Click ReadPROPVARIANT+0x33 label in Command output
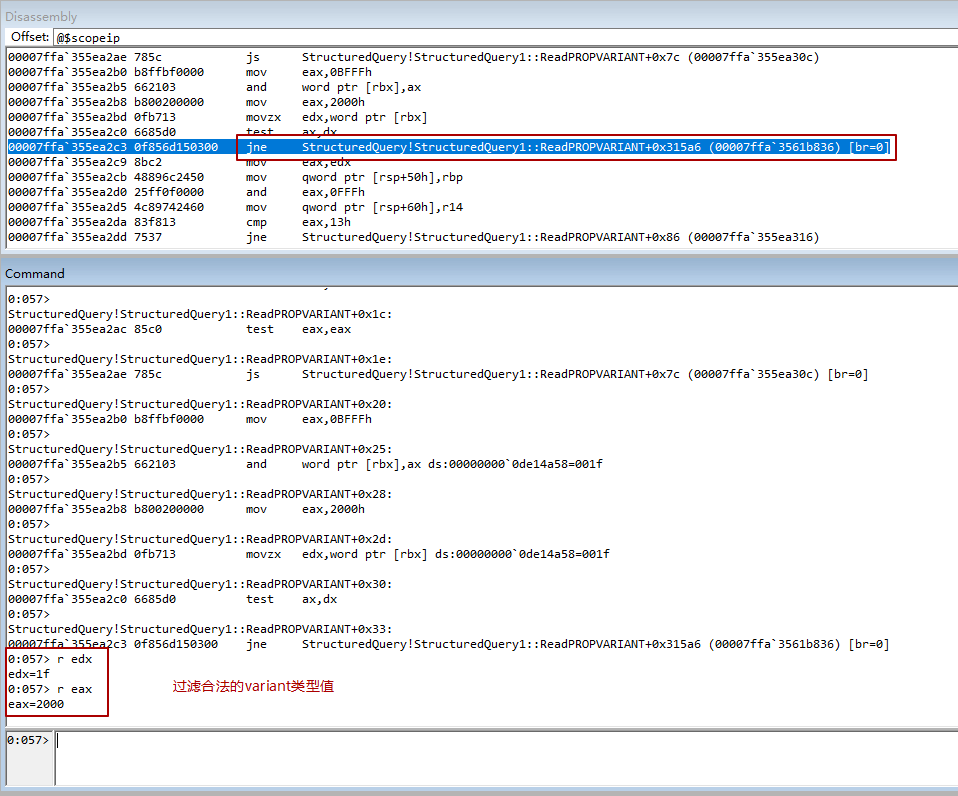The image size is (958, 796). coord(200,629)
